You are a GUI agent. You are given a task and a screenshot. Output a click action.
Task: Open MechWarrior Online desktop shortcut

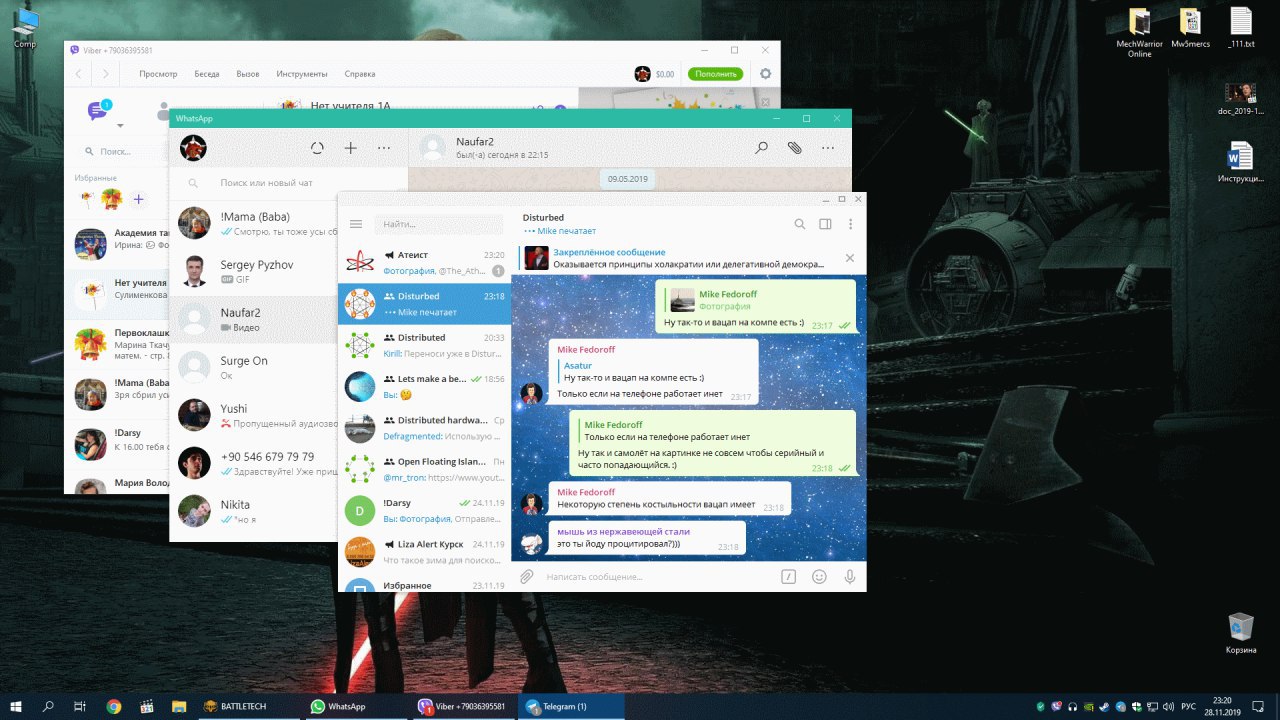click(1140, 33)
